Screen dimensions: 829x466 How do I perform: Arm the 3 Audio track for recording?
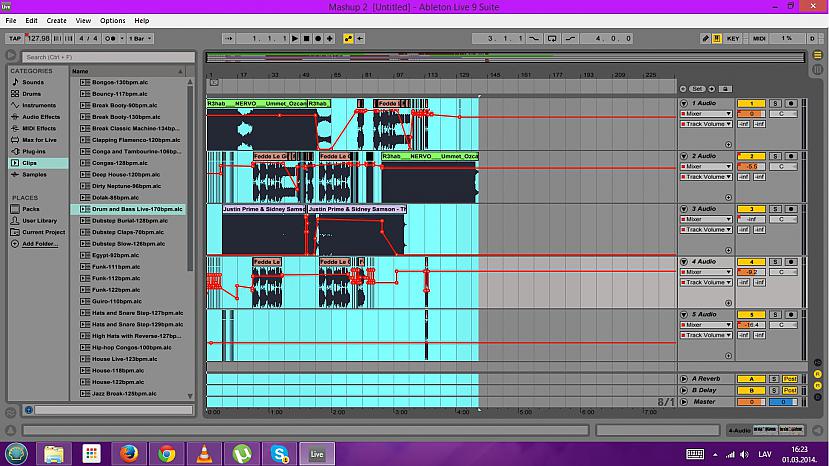[790, 209]
